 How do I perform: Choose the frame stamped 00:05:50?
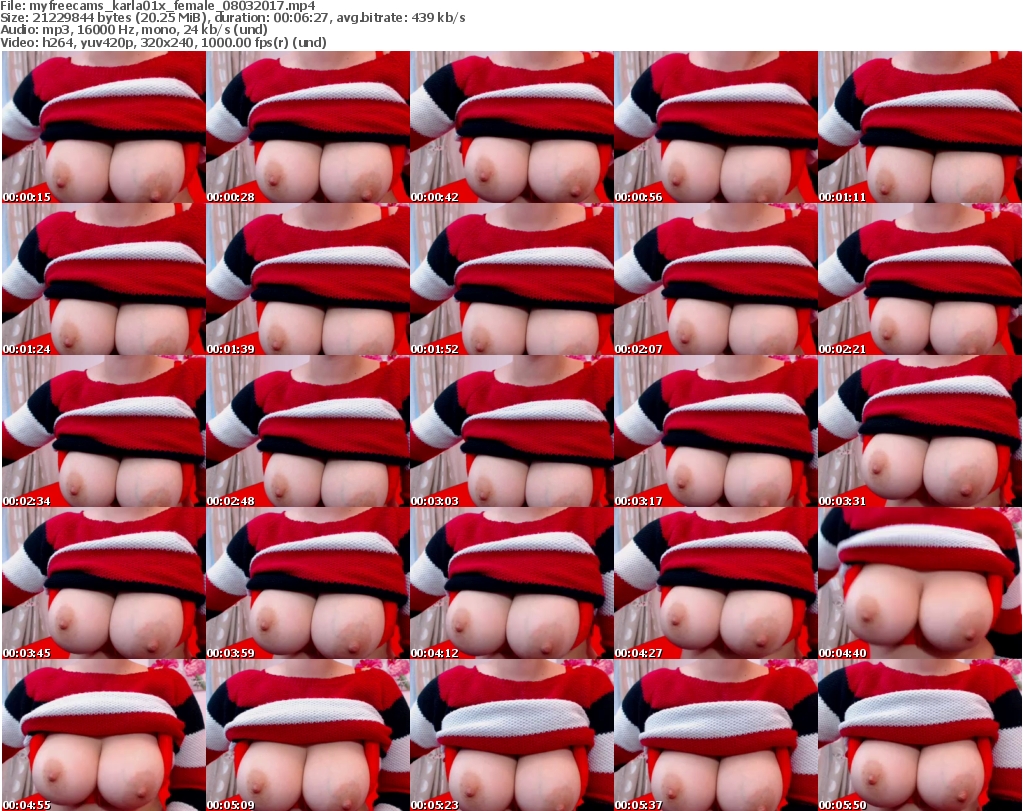pos(920,735)
